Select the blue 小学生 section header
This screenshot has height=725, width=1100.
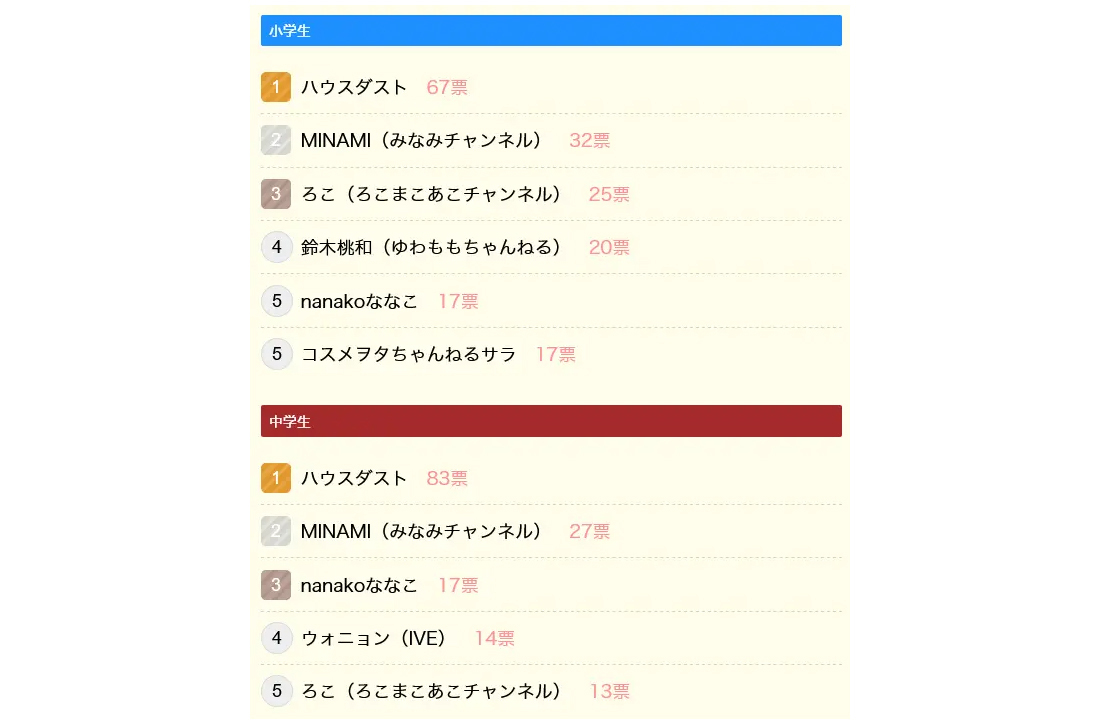[x=551, y=31]
